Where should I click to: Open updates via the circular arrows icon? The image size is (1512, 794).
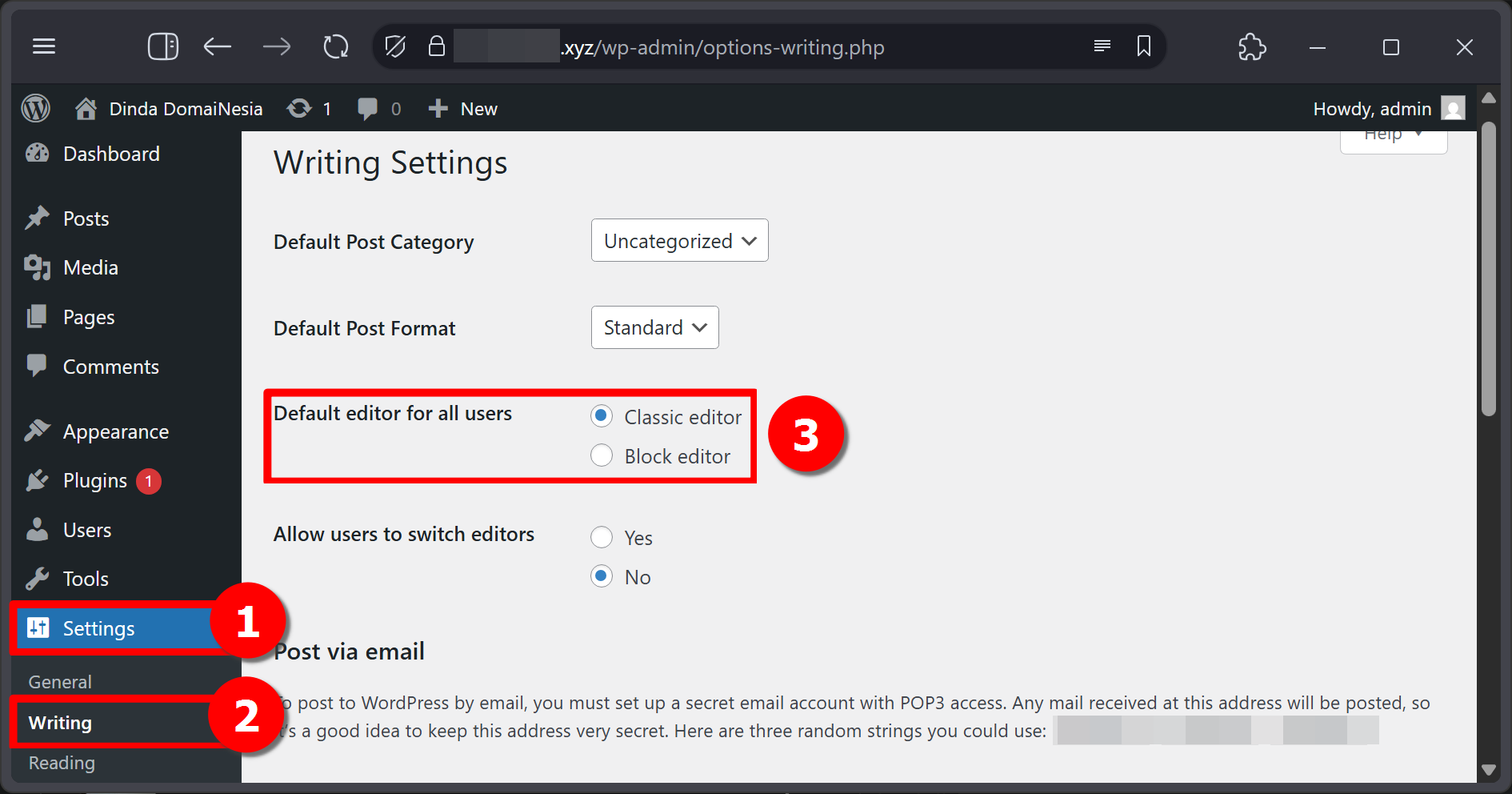click(x=299, y=108)
